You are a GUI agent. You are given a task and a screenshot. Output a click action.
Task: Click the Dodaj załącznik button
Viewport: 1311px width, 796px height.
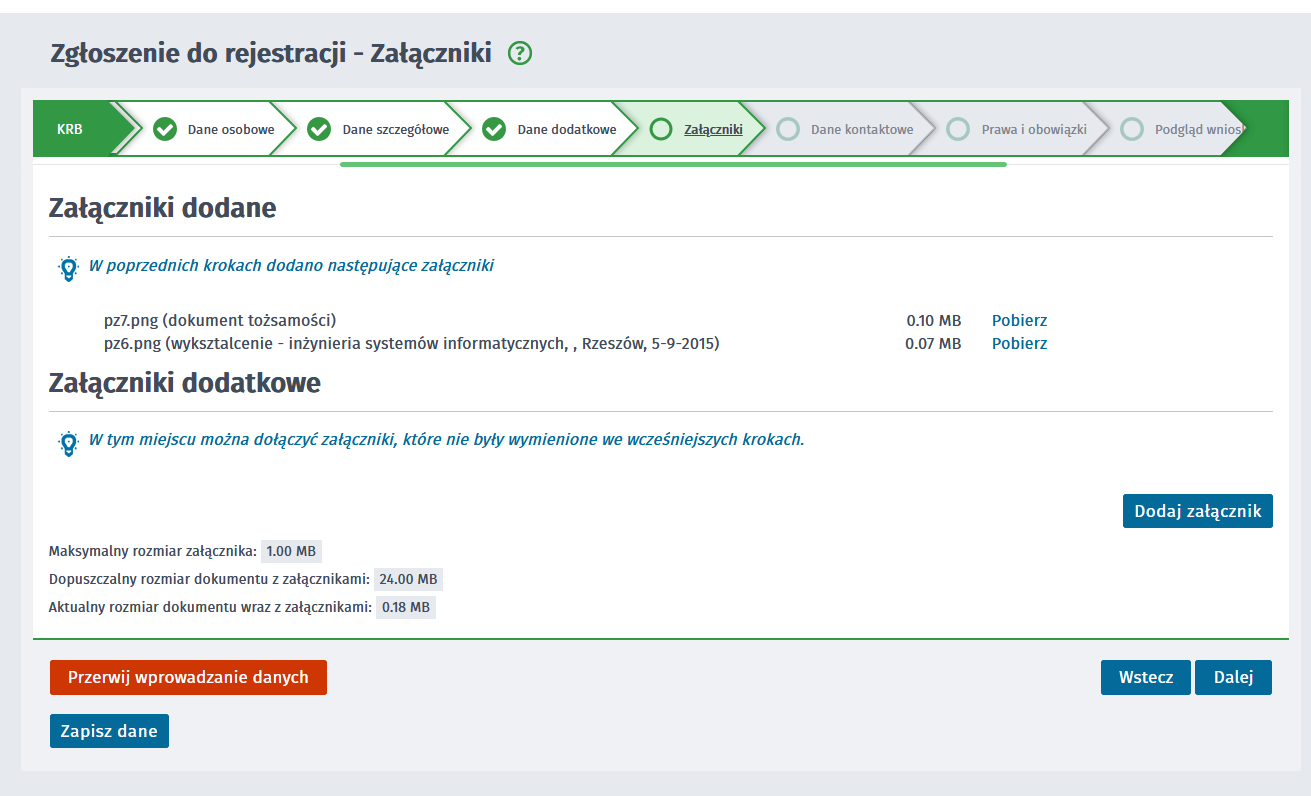1198,511
